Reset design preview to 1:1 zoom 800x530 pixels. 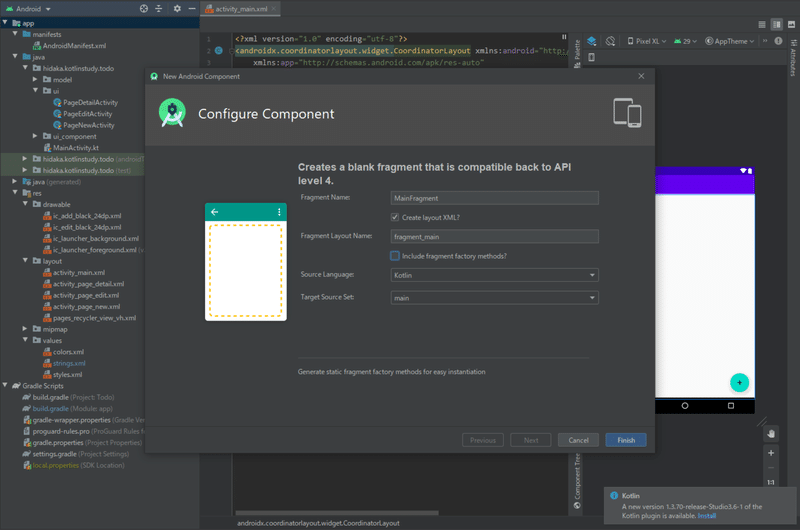tap(771, 482)
